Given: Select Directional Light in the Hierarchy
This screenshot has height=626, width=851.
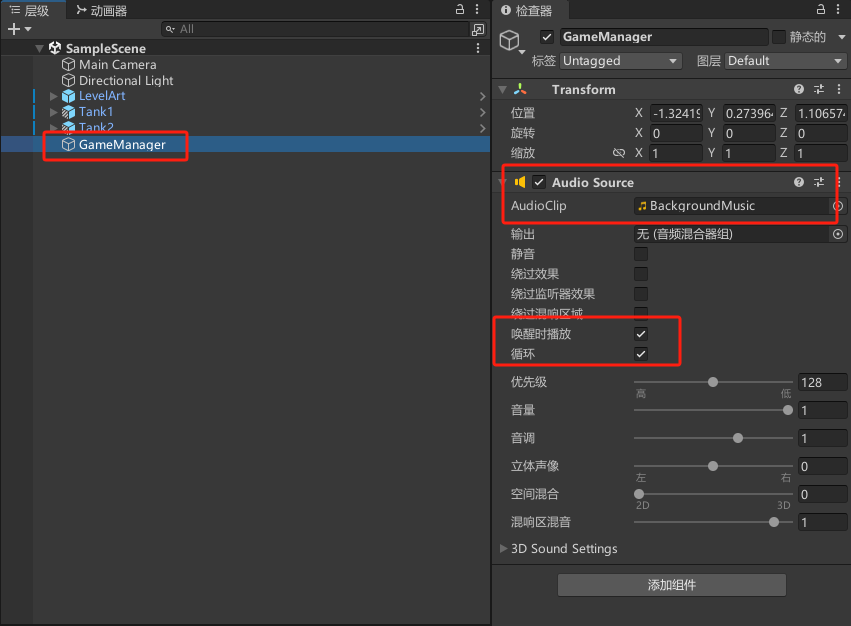Looking at the screenshot, I should coord(126,80).
